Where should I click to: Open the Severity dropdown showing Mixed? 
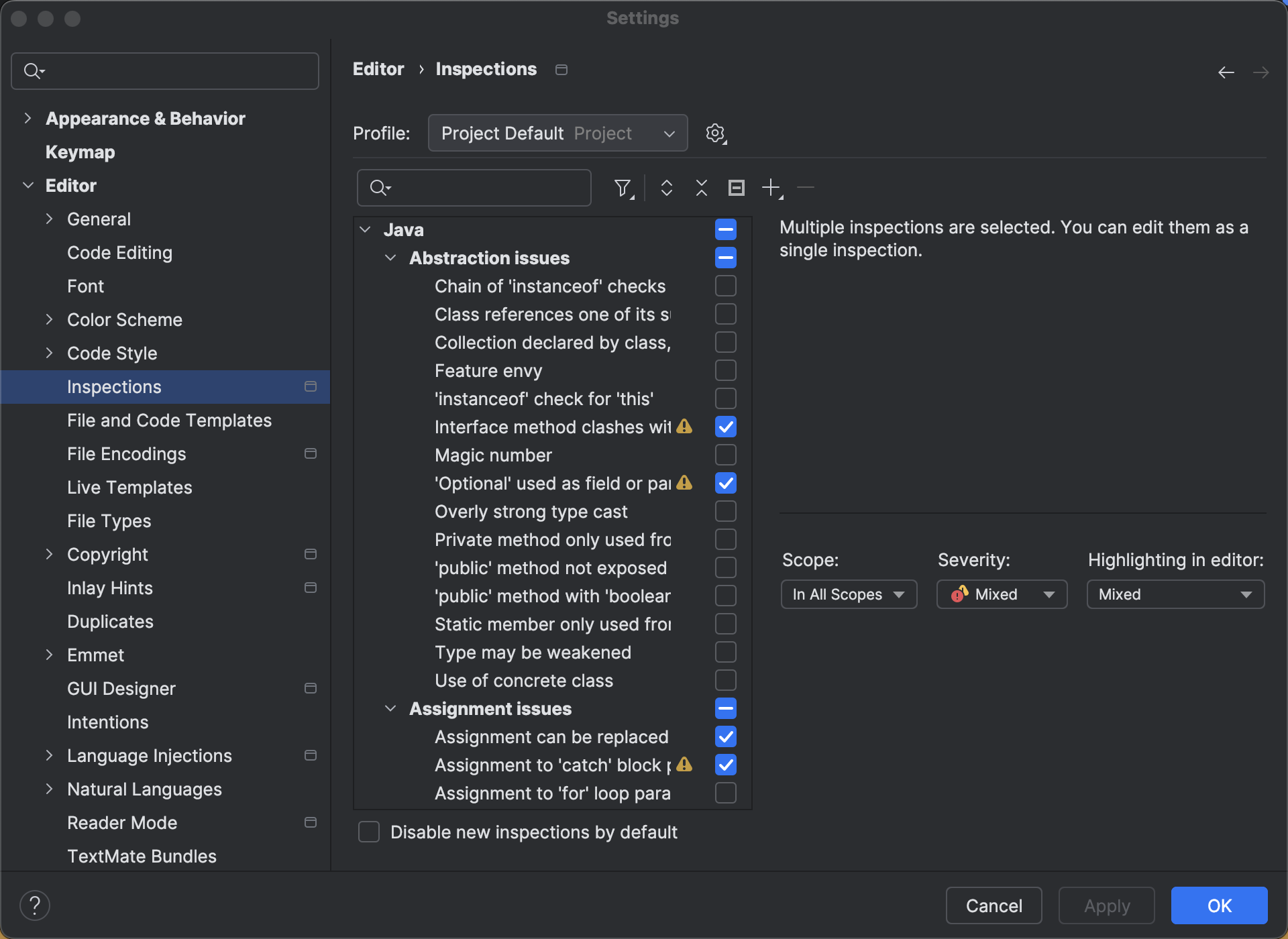point(1001,594)
